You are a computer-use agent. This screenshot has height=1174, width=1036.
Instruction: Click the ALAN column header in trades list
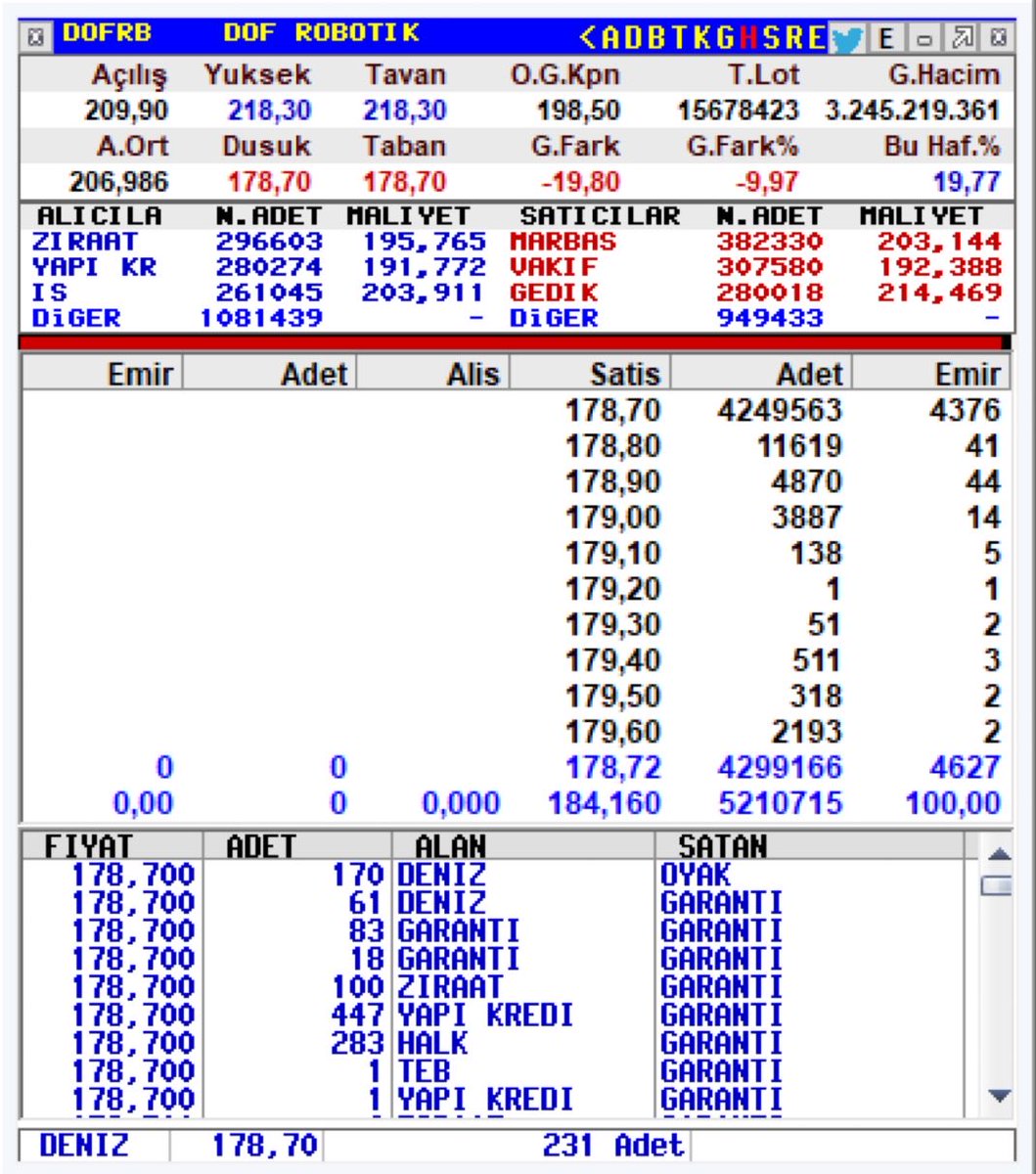525,845
